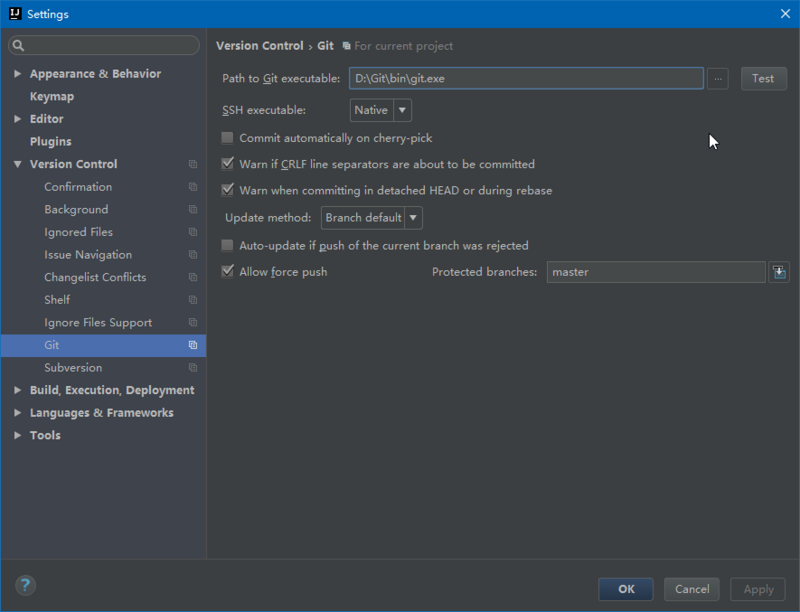Expand the Protected branches field icon
This screenshot has width=800, height=612.
click(x=779, y=272)
